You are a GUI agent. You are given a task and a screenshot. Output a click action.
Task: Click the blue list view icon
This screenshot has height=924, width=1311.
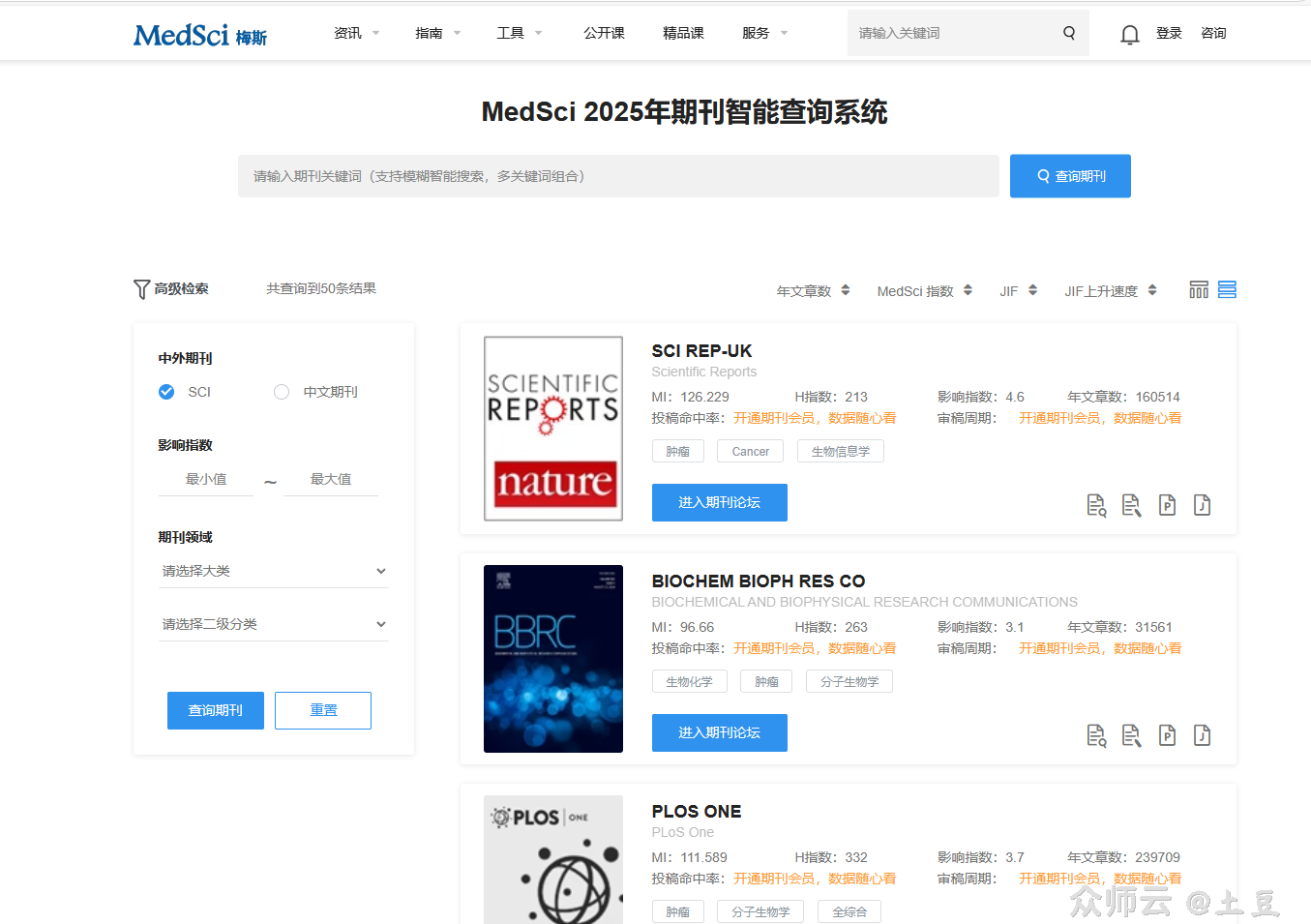pyautogui.click(x=1227, y=288)
